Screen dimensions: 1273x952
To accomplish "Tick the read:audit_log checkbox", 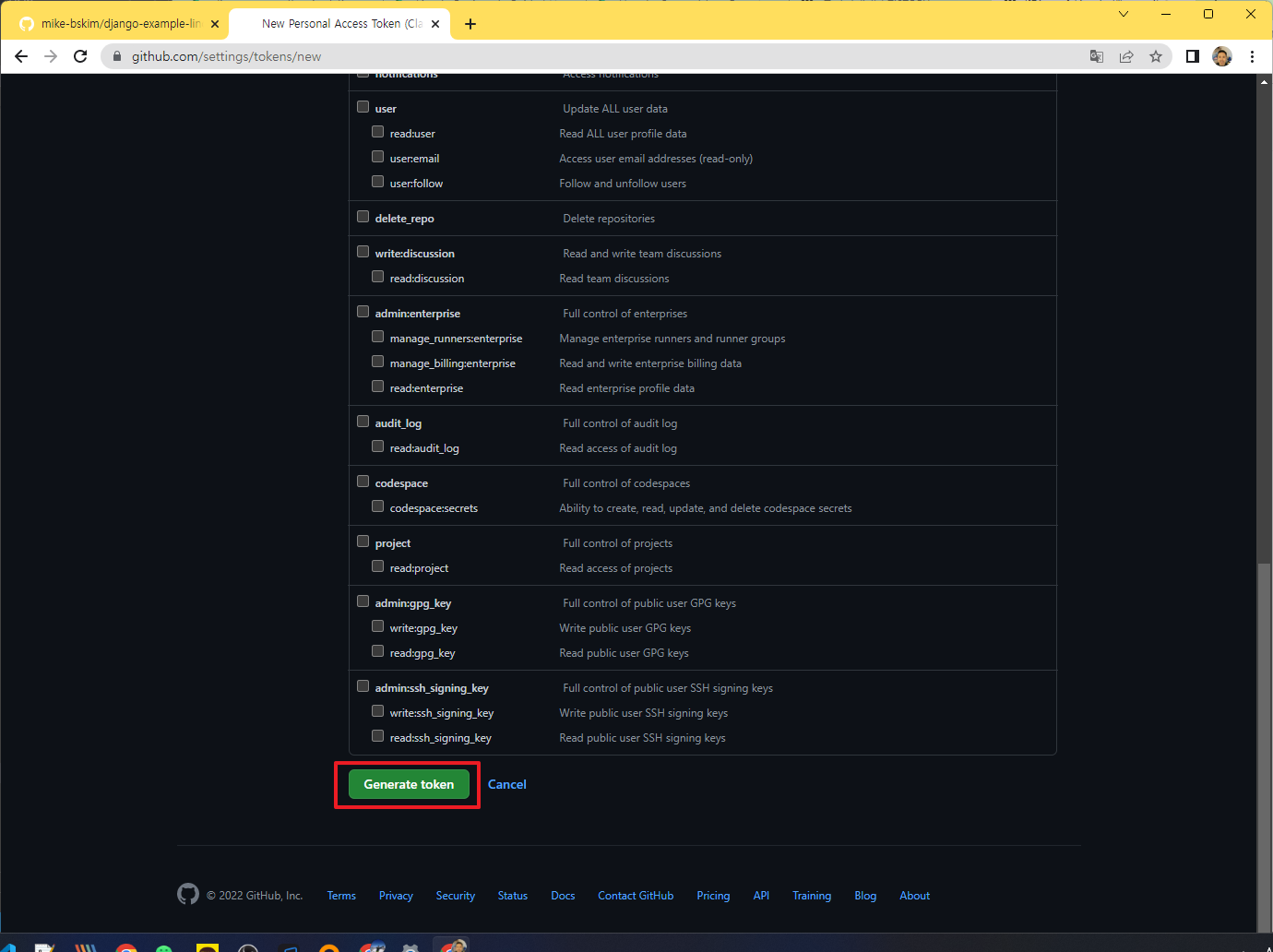I will click(x=378, y=446).
